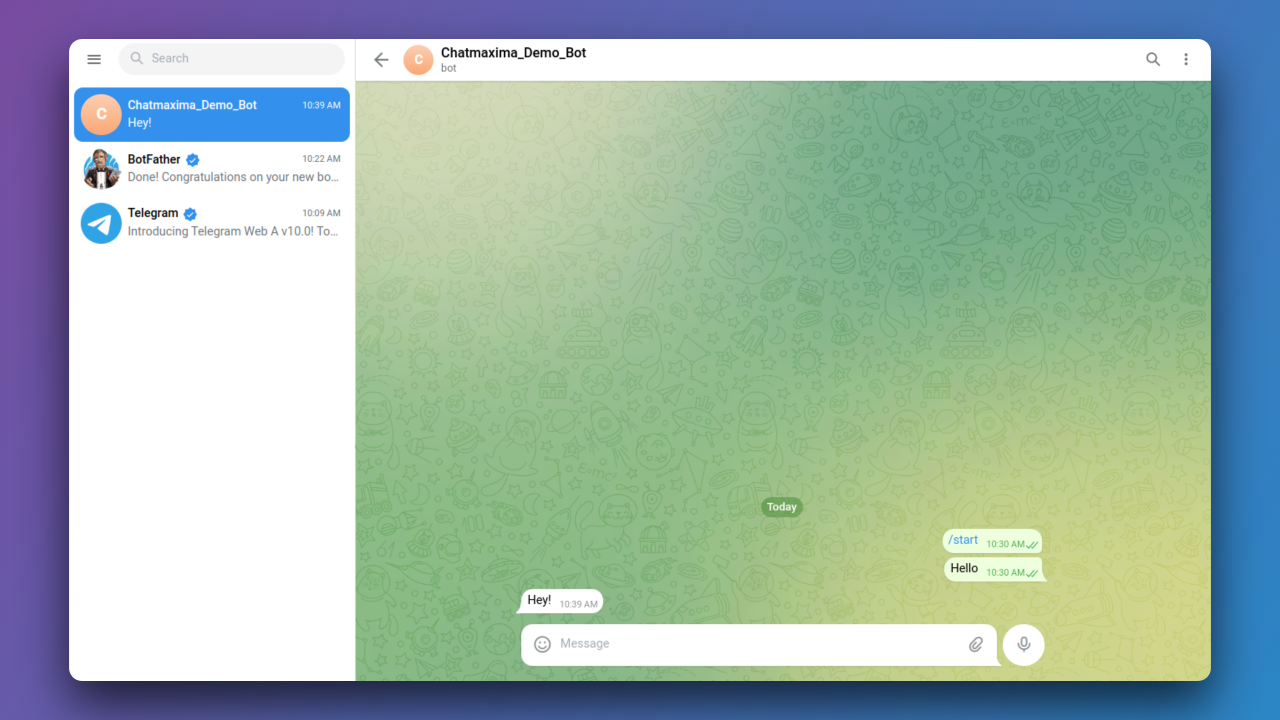Open the hamburger main menu
This screenshot has width=1280, height=720.
[x=94, y=59]
